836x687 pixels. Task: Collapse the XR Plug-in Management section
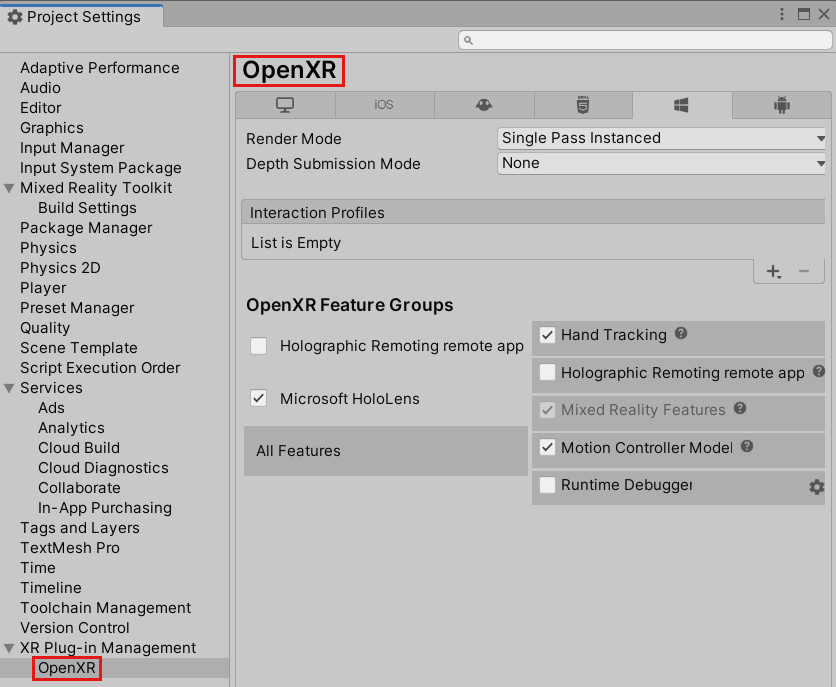click(x=9, y=648)
